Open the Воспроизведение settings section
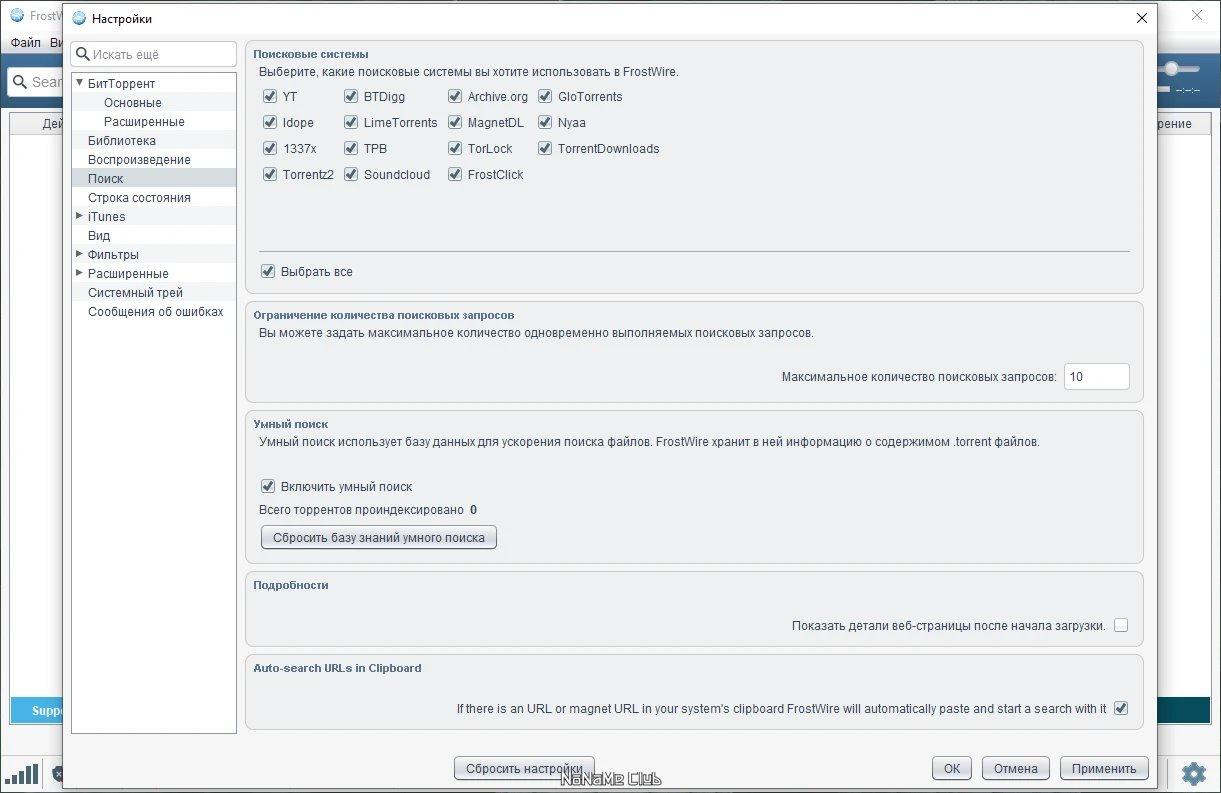Viewport: 1221px width, 793px height. click(139, 160)
